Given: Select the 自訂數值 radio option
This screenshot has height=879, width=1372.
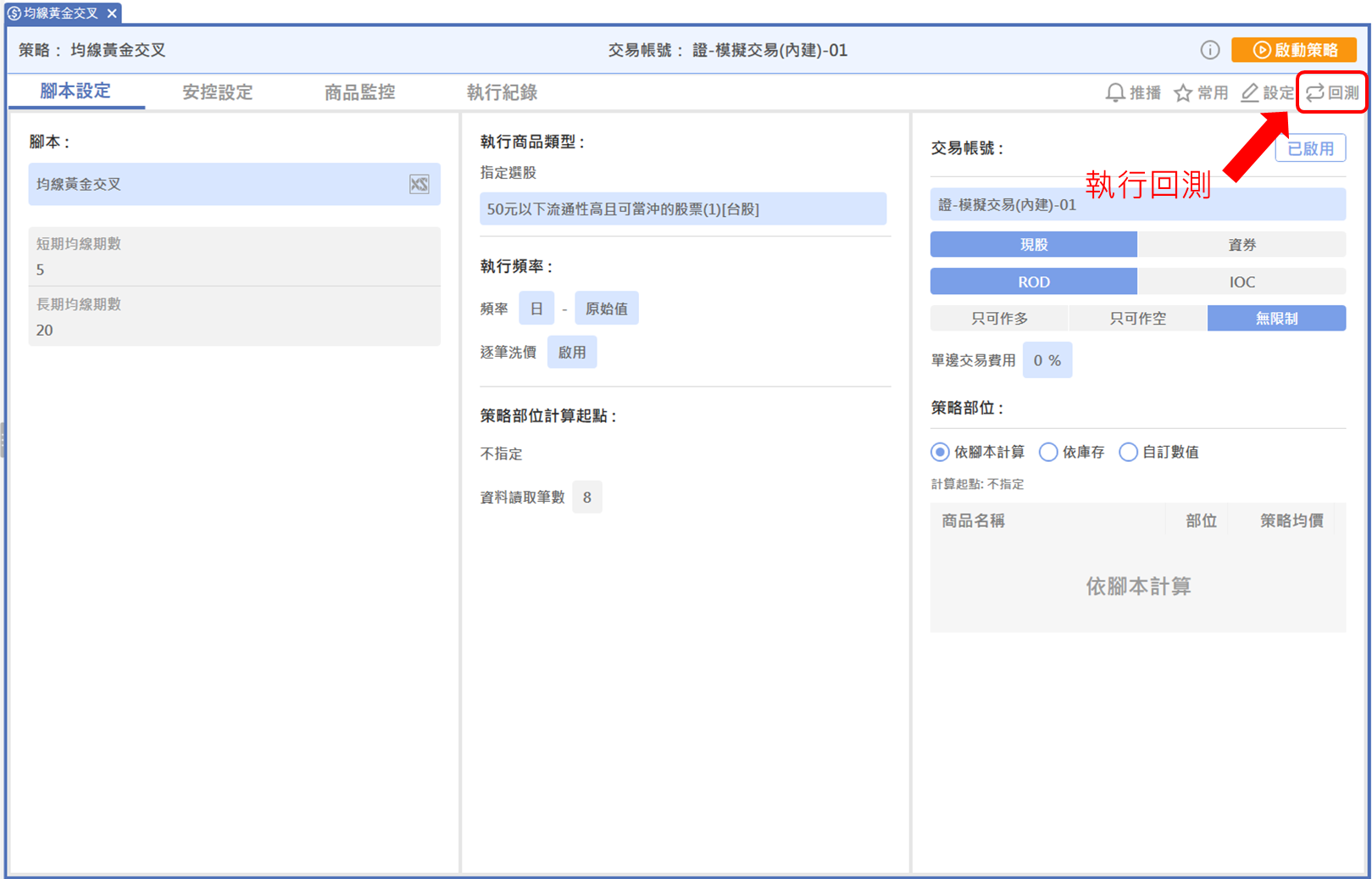Looking at the screenshot, I should 1128,452.
